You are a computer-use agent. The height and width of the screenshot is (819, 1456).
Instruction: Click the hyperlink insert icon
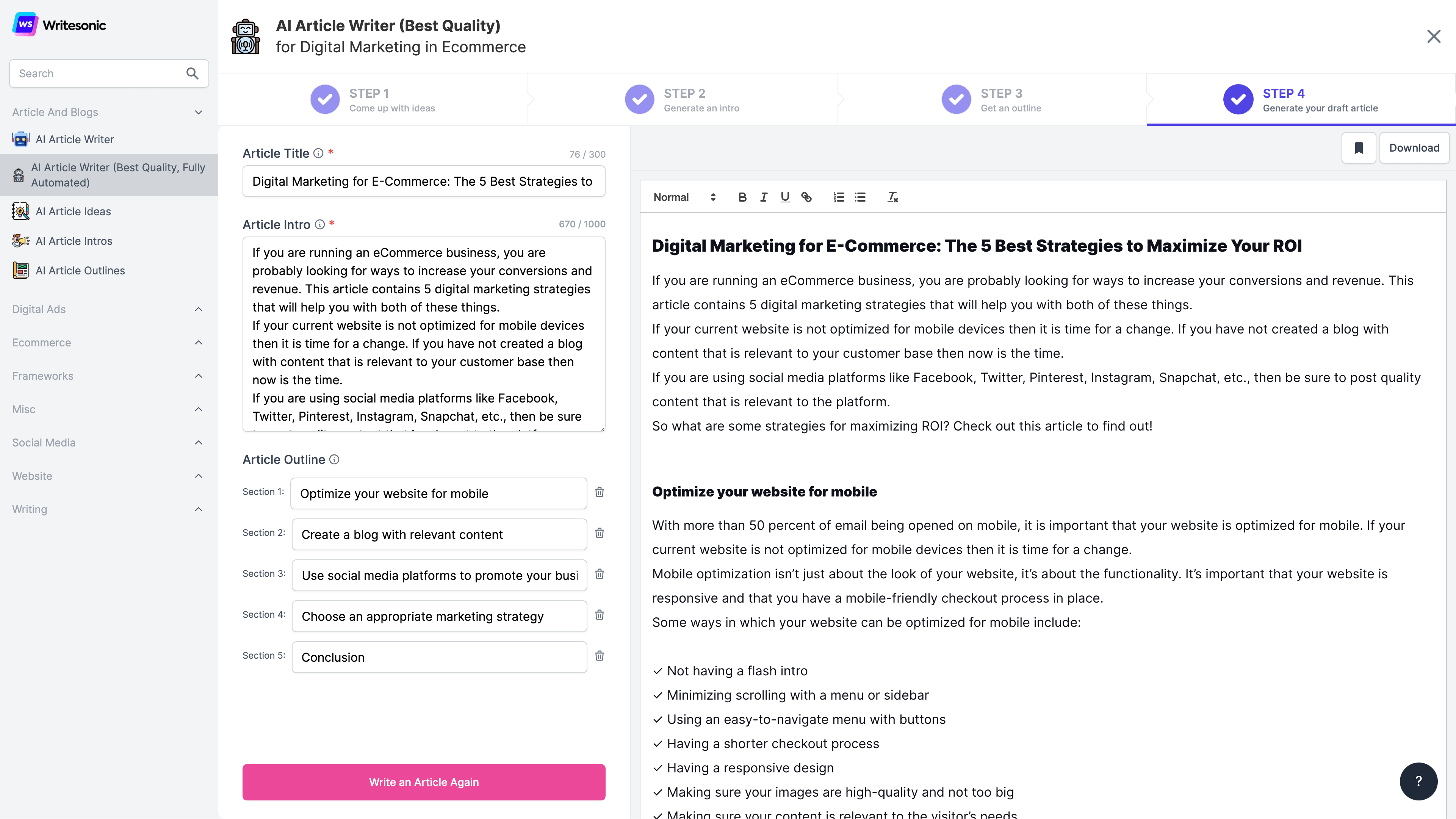806,197
